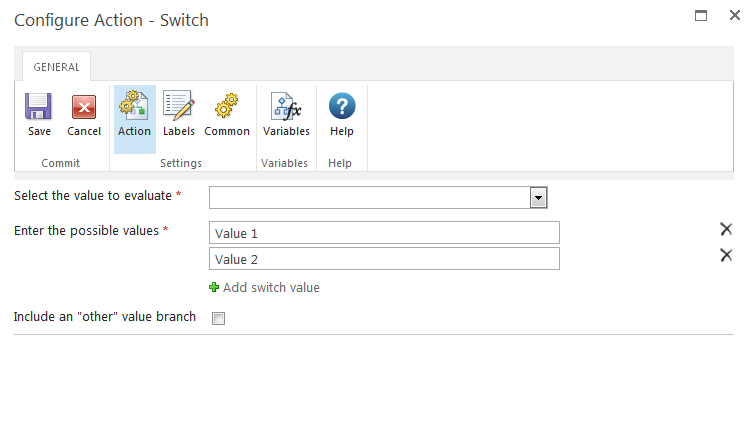The height and width of the screenshot is (435, 750).
Task: Open the Common settings gears icon
Action: (x=227, y=107)
